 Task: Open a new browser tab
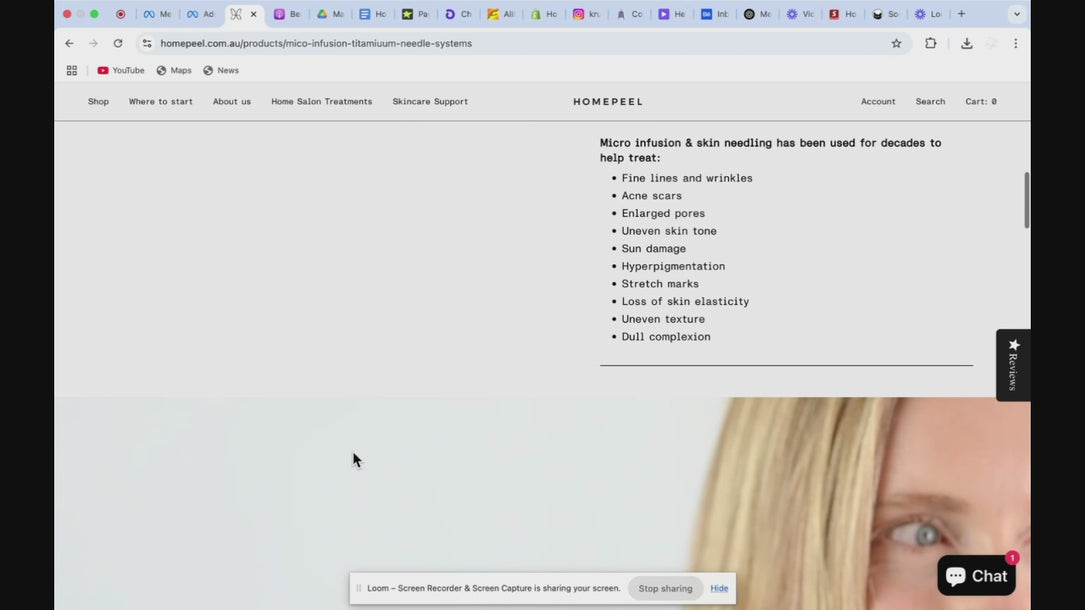pos(961,14)
